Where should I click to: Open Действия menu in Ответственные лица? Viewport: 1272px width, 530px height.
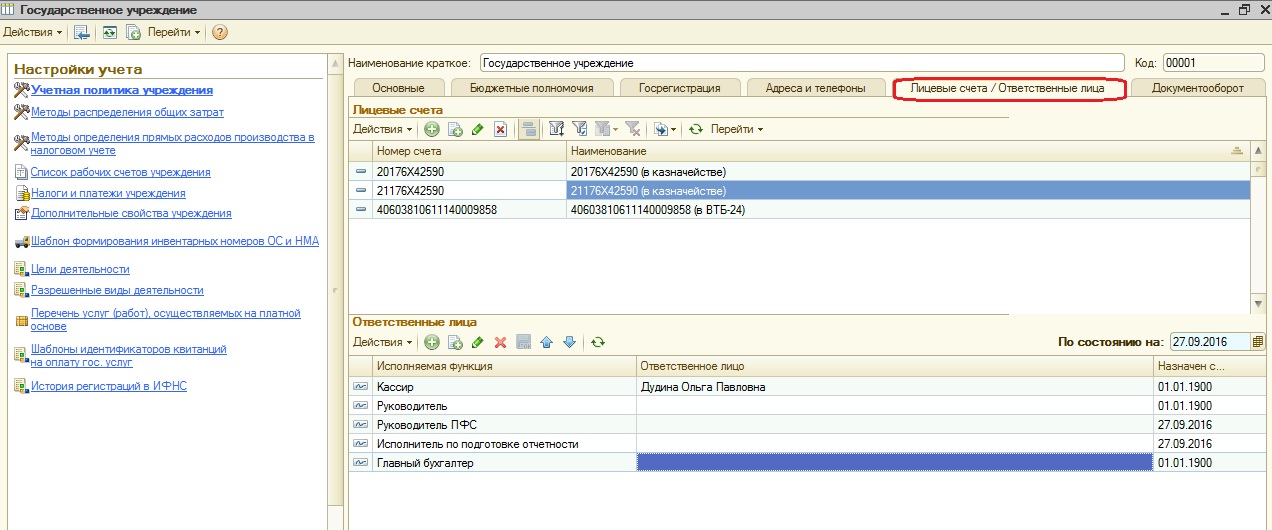(383, 342)
